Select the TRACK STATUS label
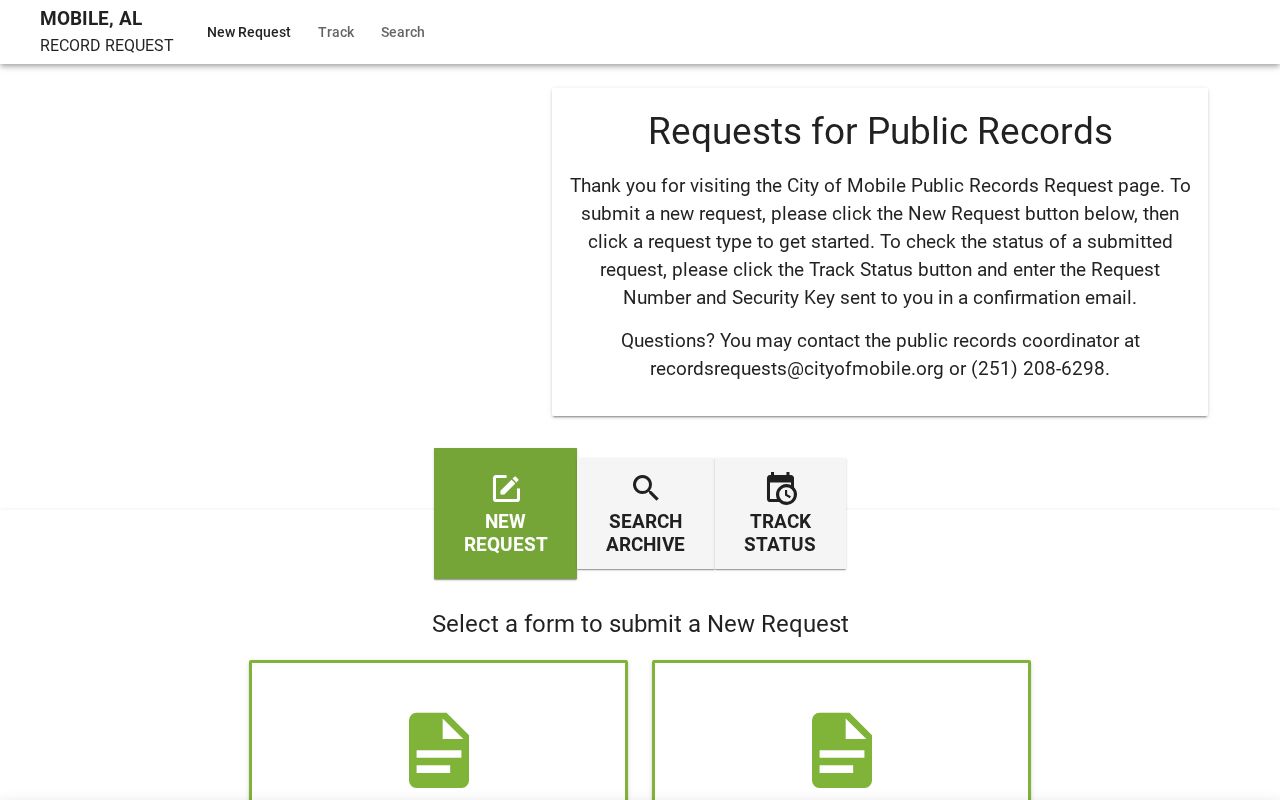Screen dimensions: 1280x800 (x=780, y=533)
